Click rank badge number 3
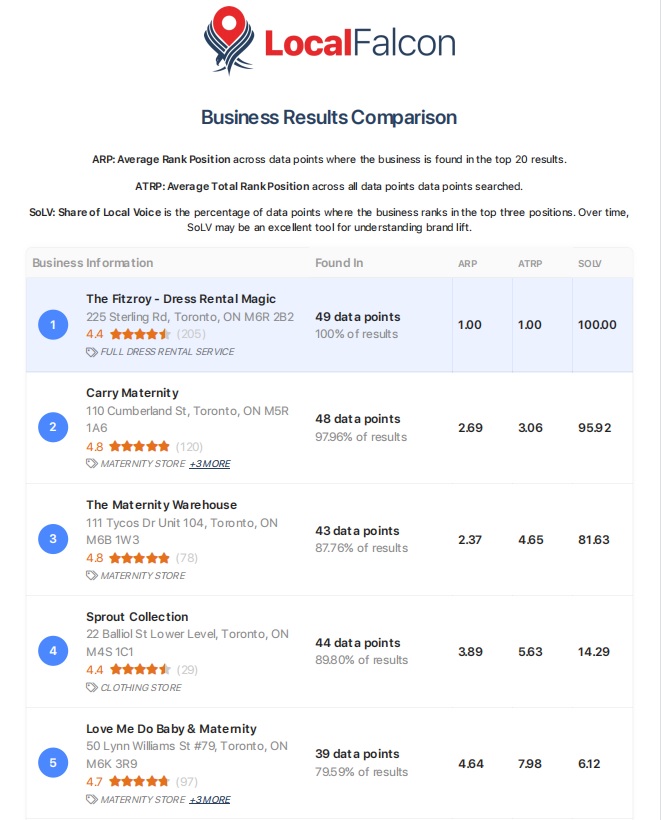 point(53,539)
